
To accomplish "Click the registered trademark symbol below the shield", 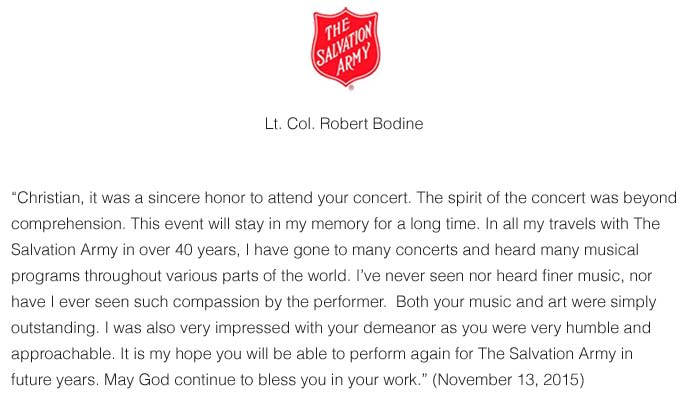I will coord(351,89).
